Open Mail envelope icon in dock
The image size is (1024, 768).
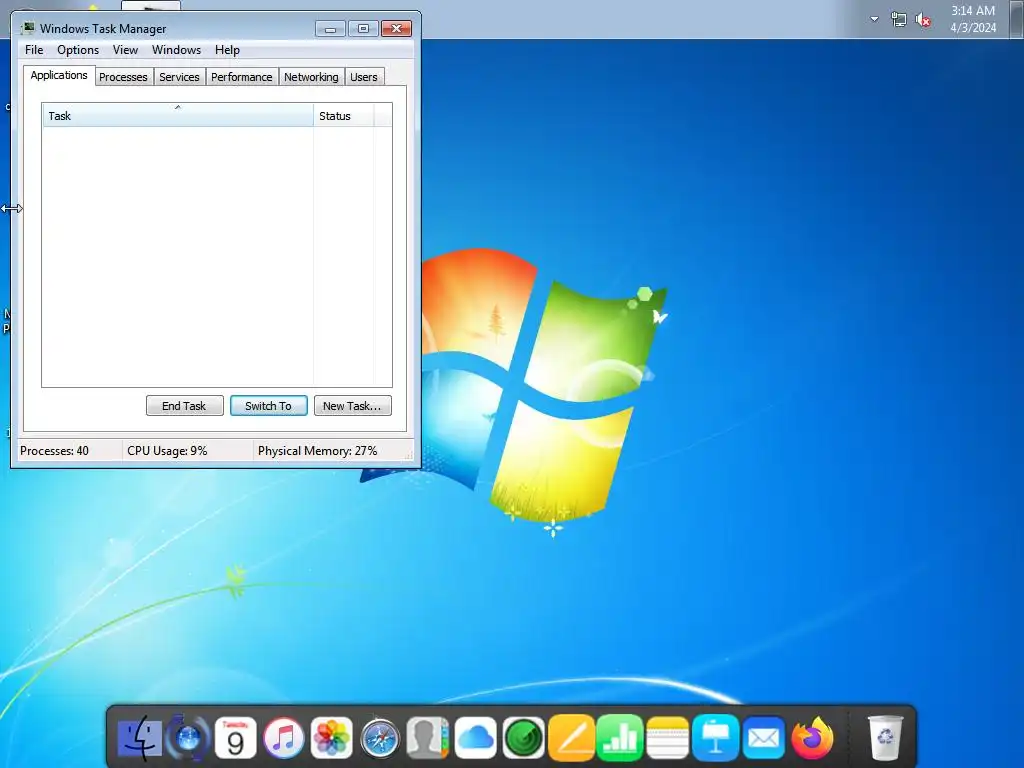tap(763, 739)
